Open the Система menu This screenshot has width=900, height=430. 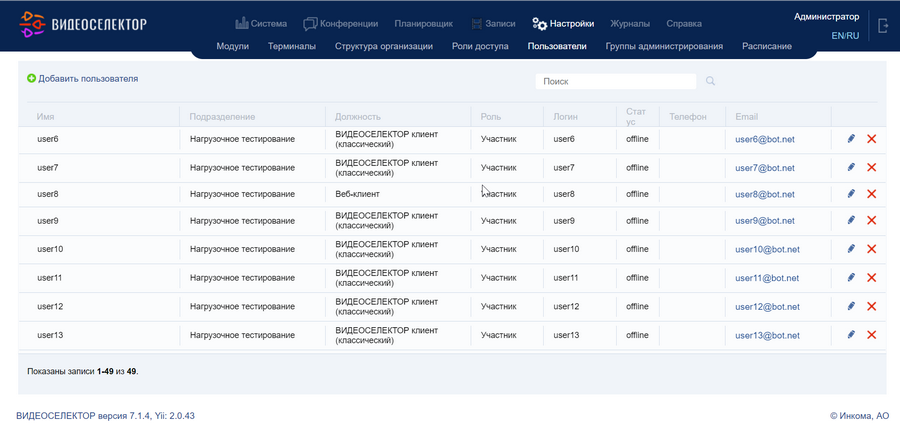click(x=261, y=24)
